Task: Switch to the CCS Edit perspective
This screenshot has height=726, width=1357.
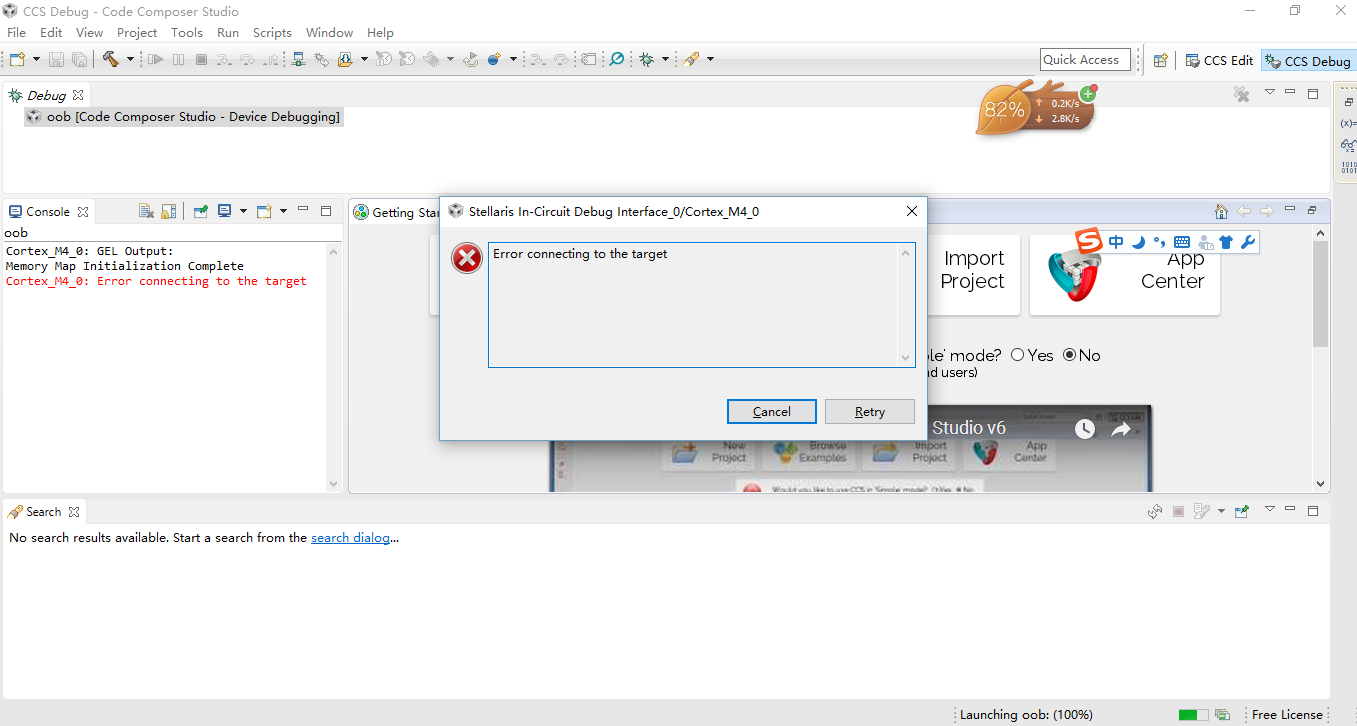Action: [1218, 61]
